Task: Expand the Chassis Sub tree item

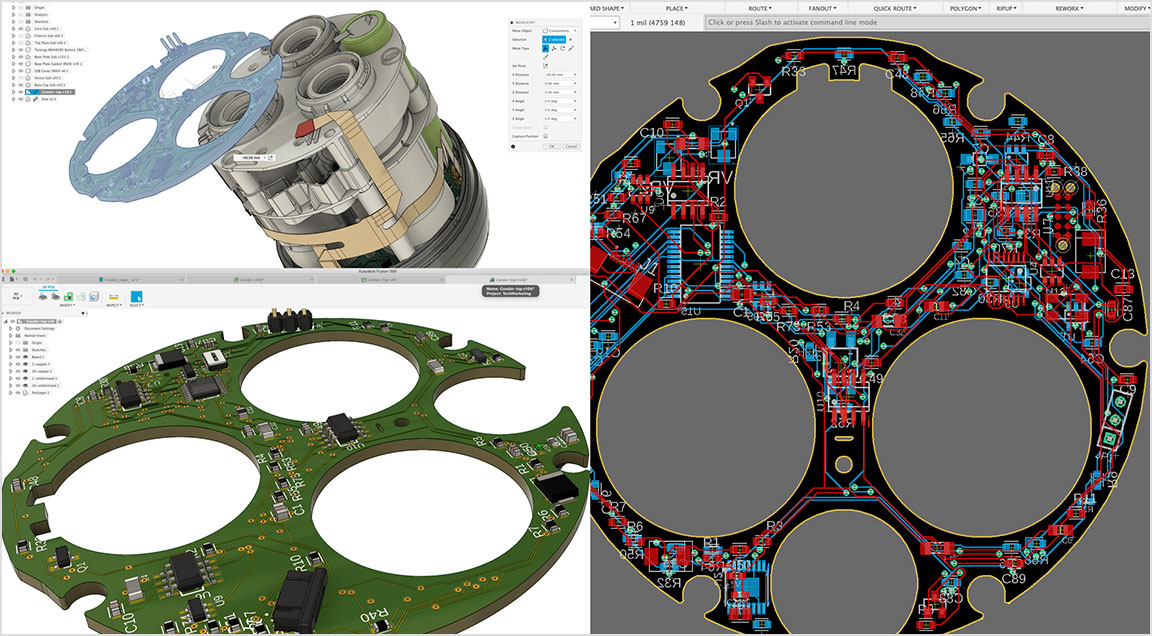Action: coord(13,36)
